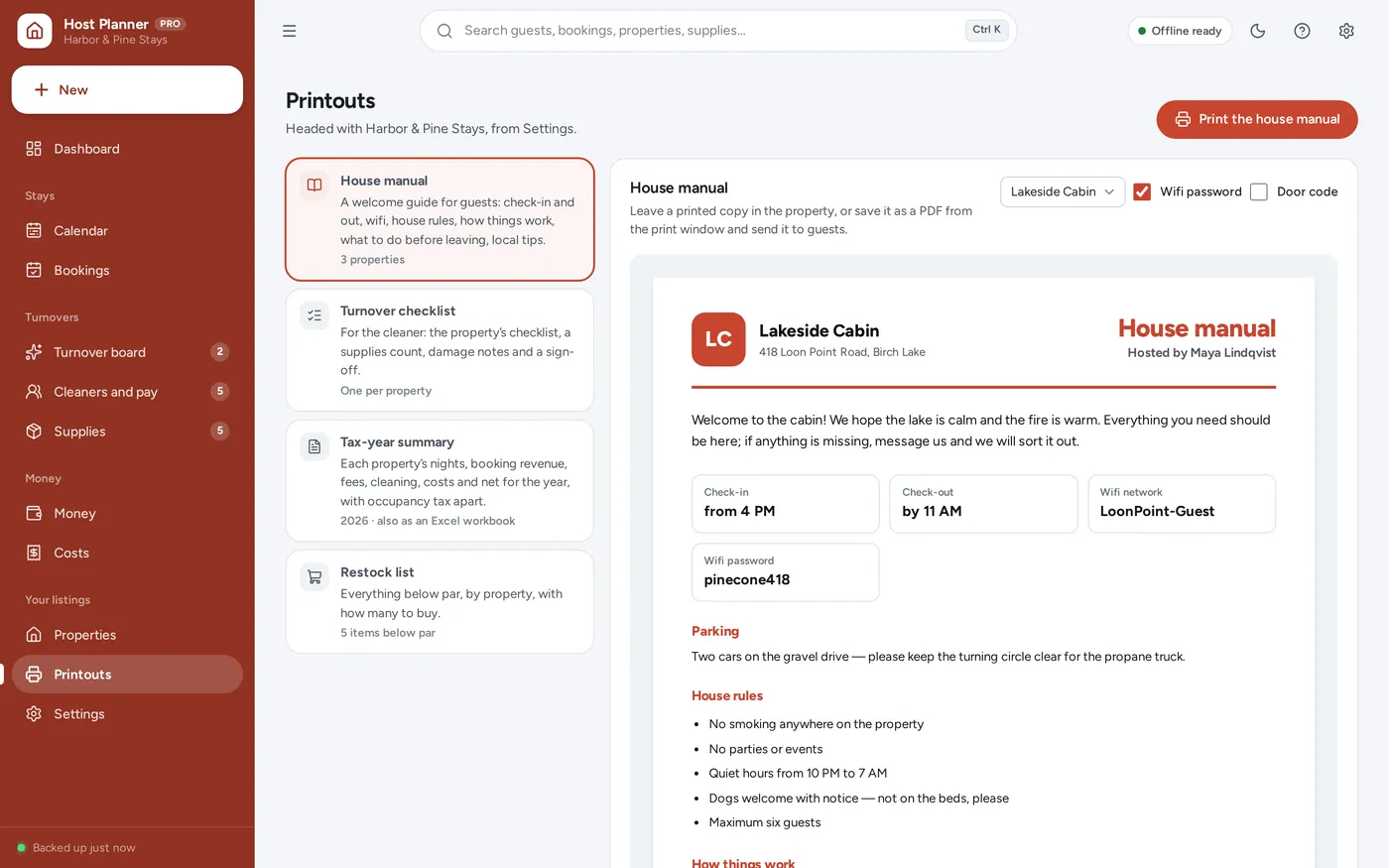Click Backed up just now status
Screen dimensions: 1389x868
(76, 848)
